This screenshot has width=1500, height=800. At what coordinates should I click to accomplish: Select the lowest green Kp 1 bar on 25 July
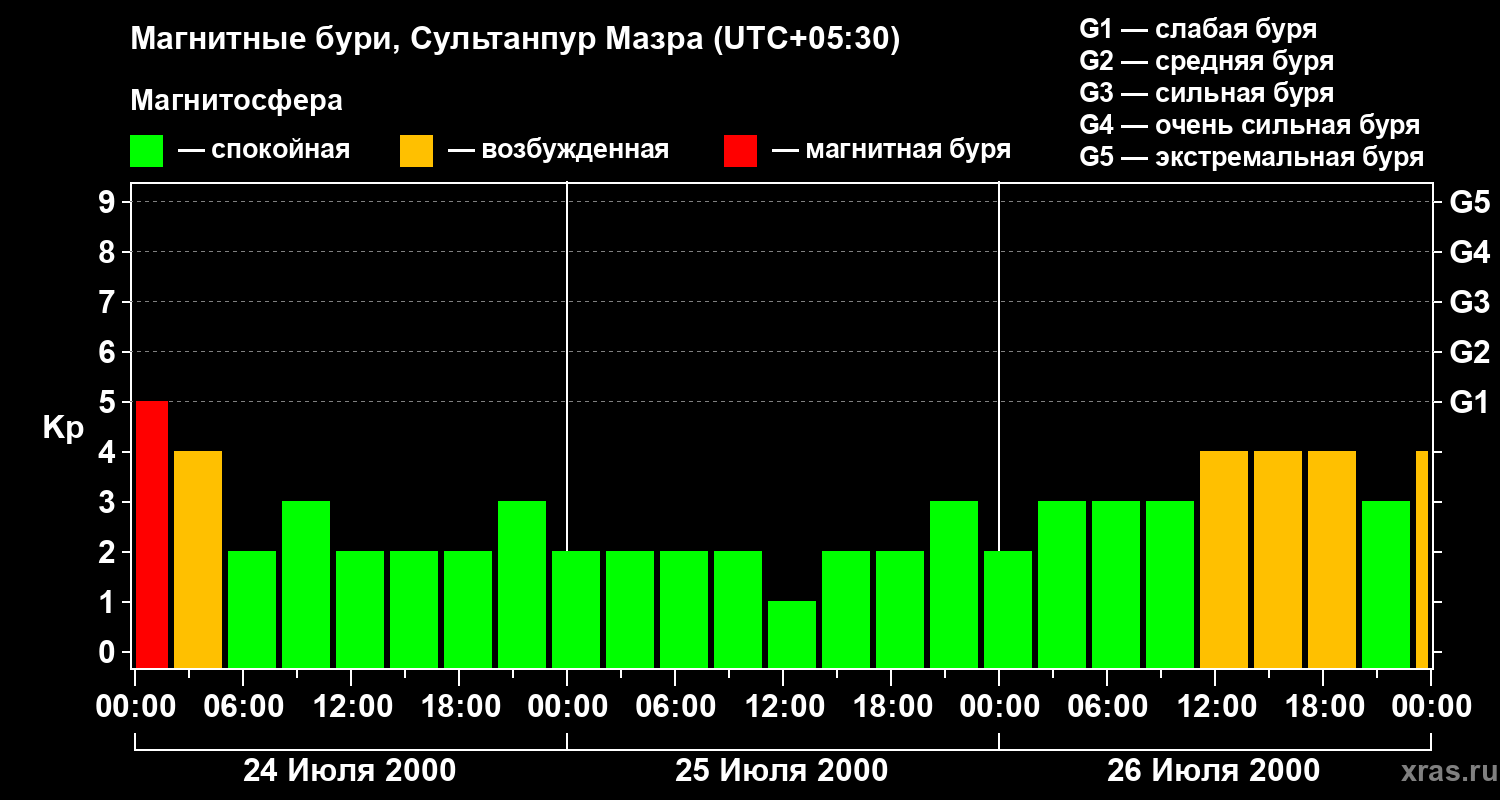pos(792,634)
